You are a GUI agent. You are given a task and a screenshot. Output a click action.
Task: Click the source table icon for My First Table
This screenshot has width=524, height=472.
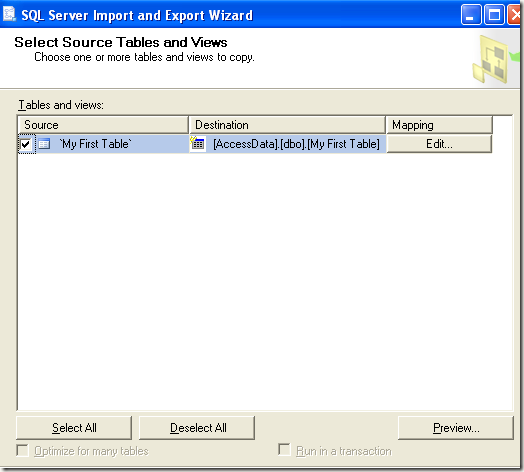[44, 144]
